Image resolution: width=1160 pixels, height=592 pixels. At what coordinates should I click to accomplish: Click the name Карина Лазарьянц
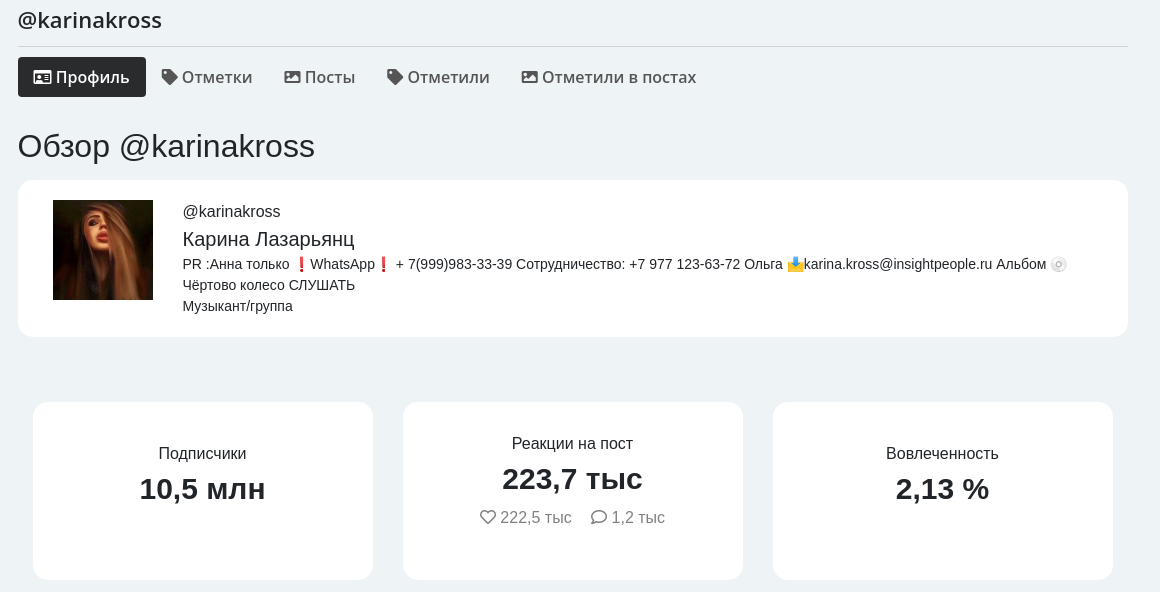pyautogui.click(x=269, y=239)
